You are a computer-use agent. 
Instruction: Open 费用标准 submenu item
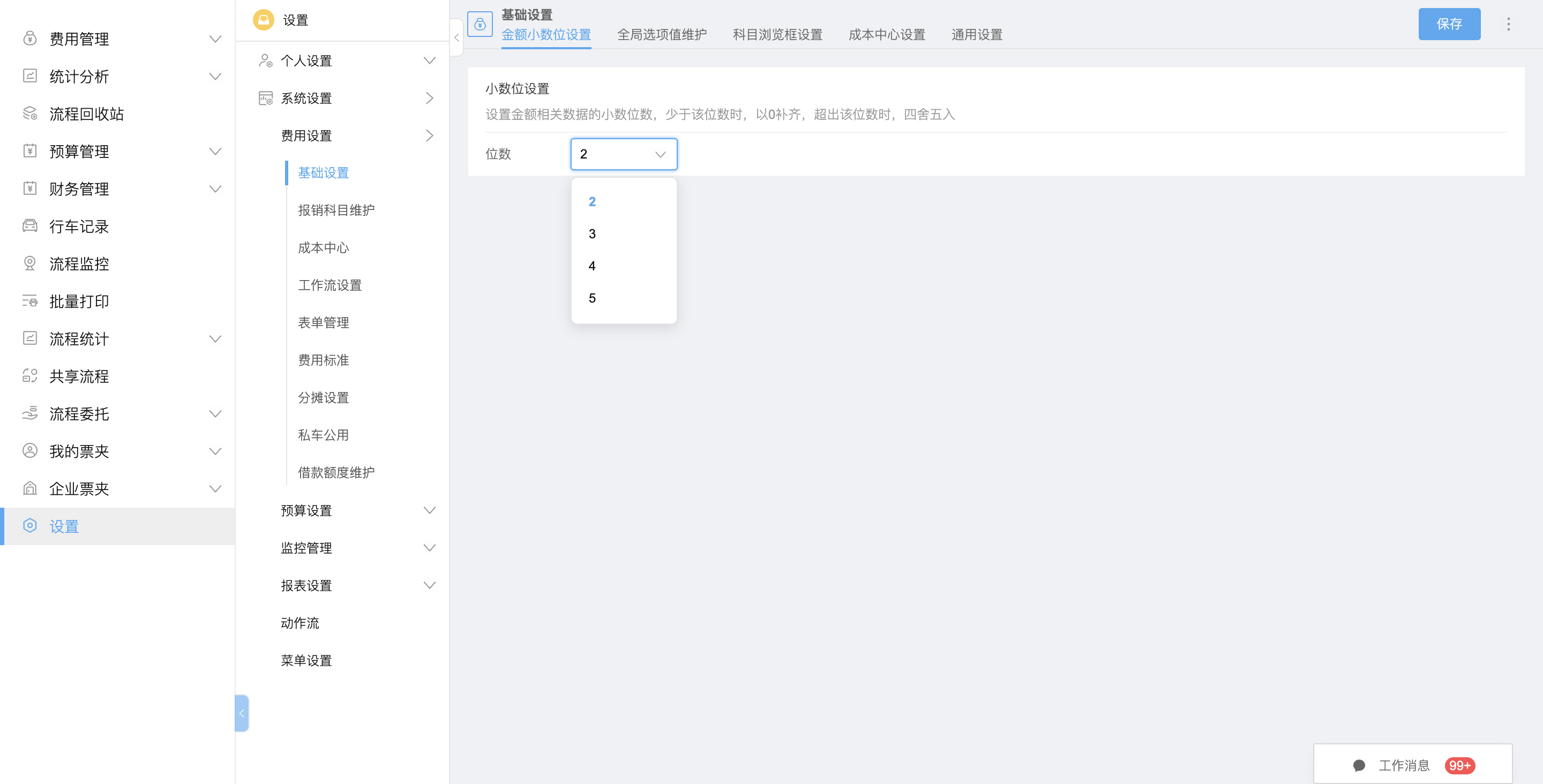click(324, 360)
